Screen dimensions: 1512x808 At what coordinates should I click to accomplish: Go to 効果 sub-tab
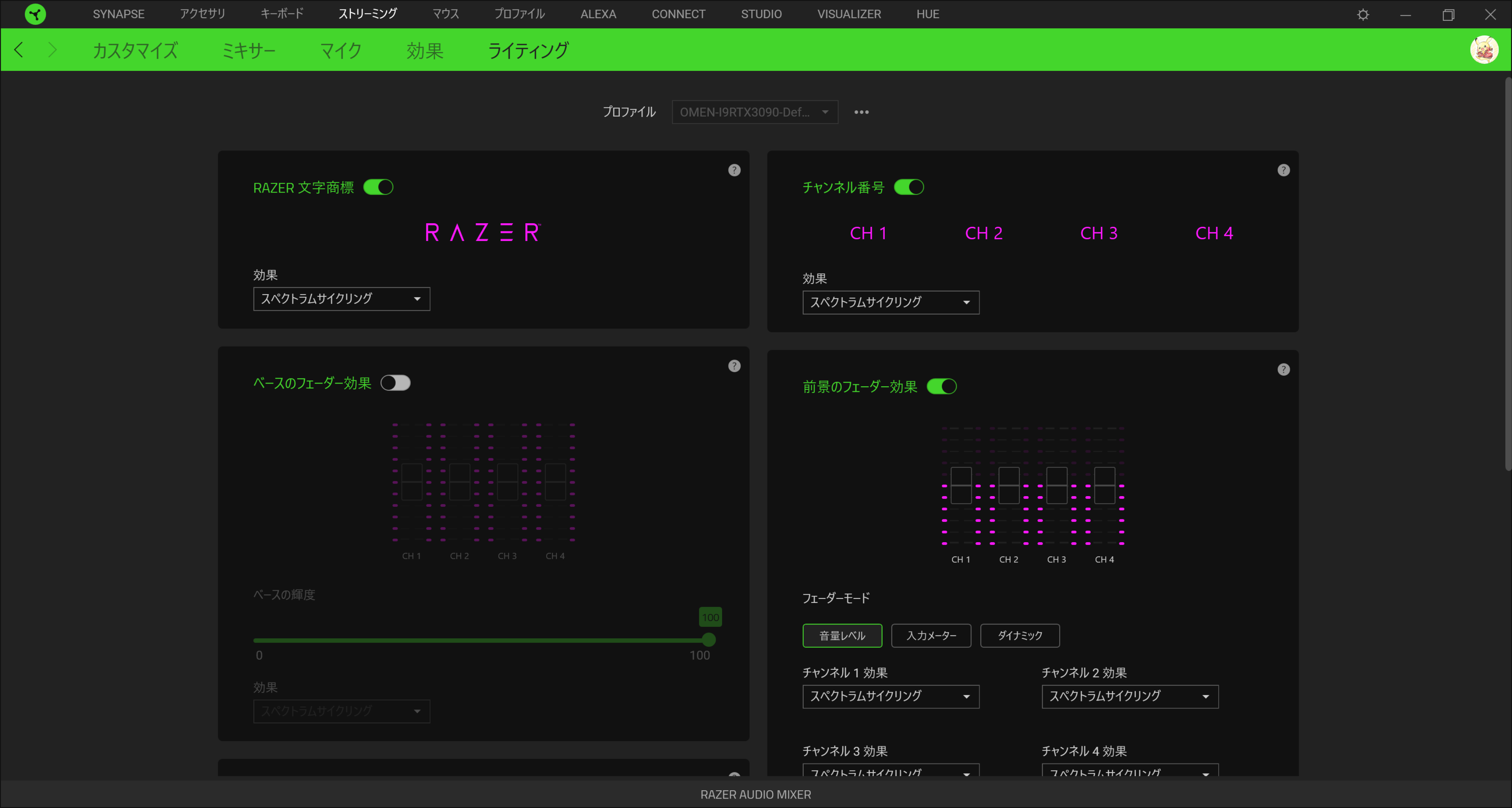[425, 50]
